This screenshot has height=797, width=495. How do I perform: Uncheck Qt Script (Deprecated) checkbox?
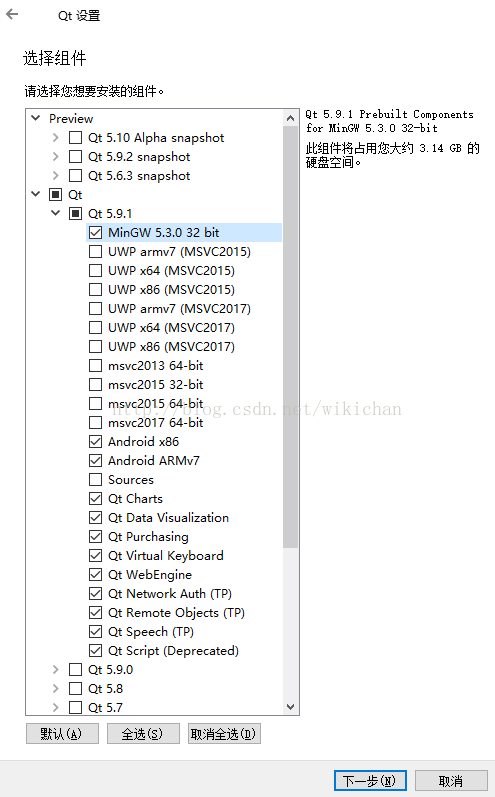click(x=95, y=651)
